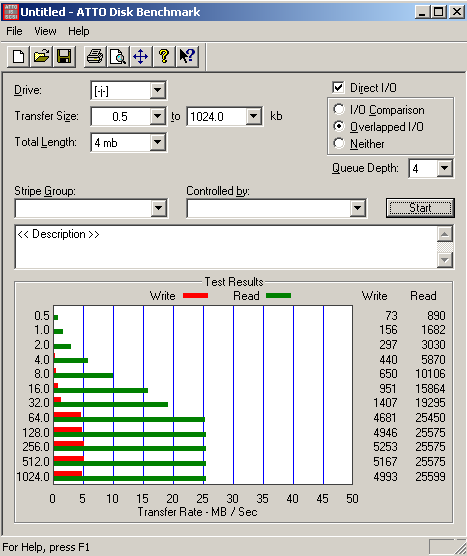Screen dimensions: 467x556
Task: Click the ATTO application icon in title bar
Action: (11, 12)
